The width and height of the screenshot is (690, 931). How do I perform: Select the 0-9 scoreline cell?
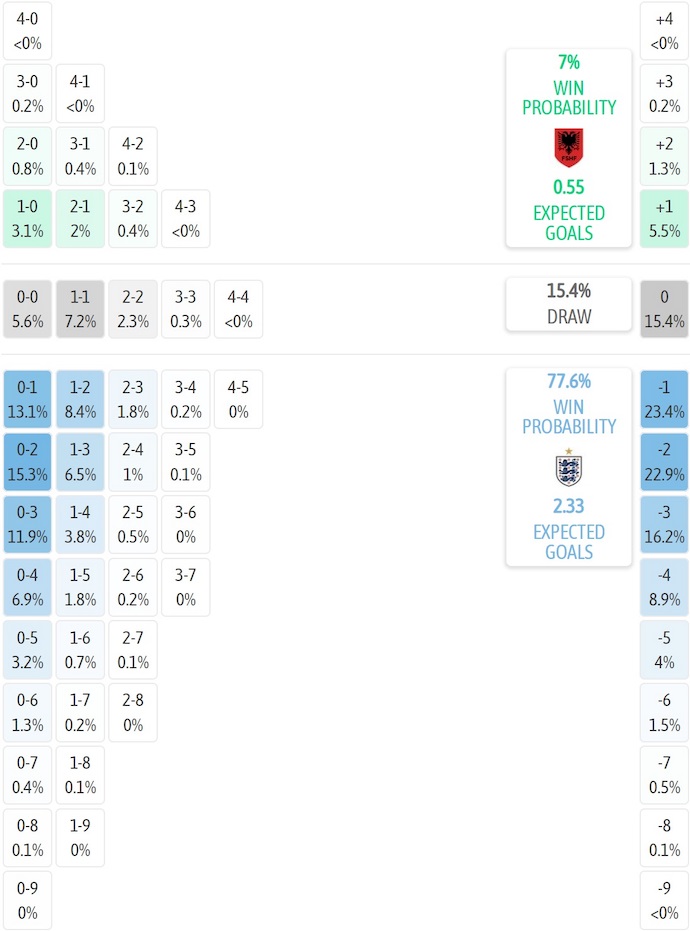coord(28,900)
